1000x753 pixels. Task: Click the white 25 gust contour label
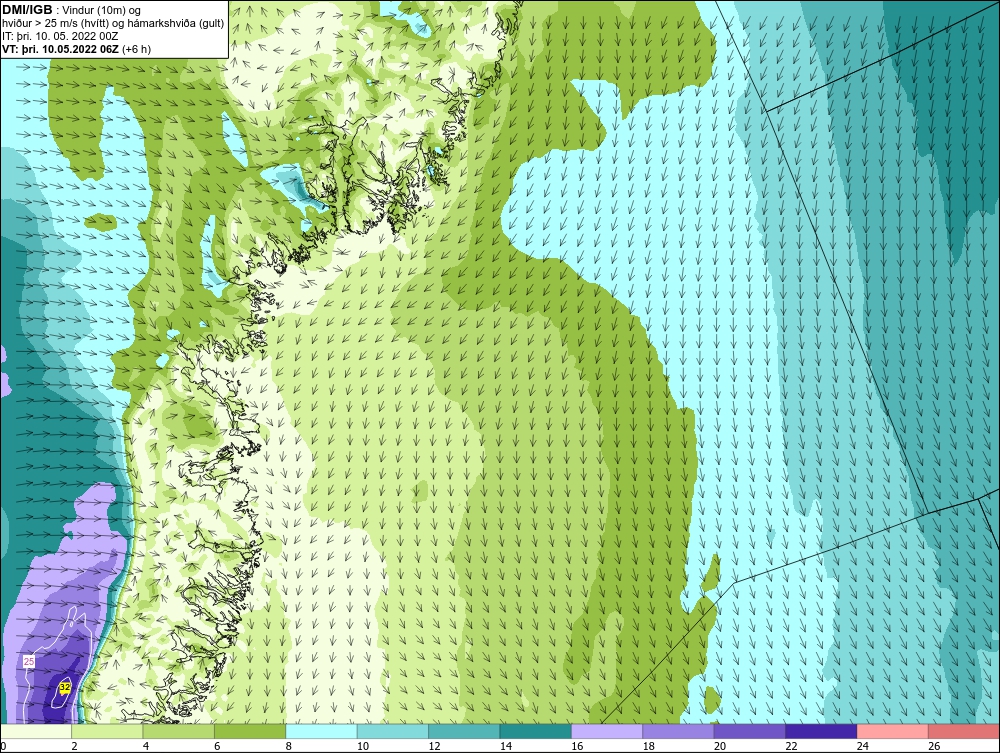[29, 662]
